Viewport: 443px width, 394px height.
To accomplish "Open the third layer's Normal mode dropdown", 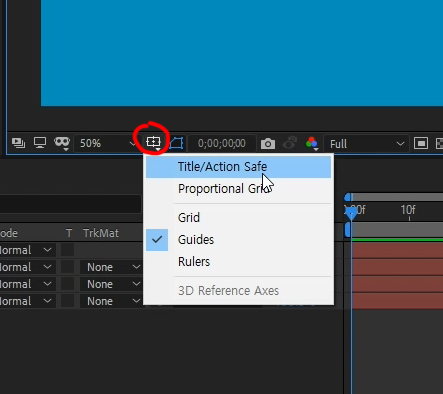I will coord(27,284).
